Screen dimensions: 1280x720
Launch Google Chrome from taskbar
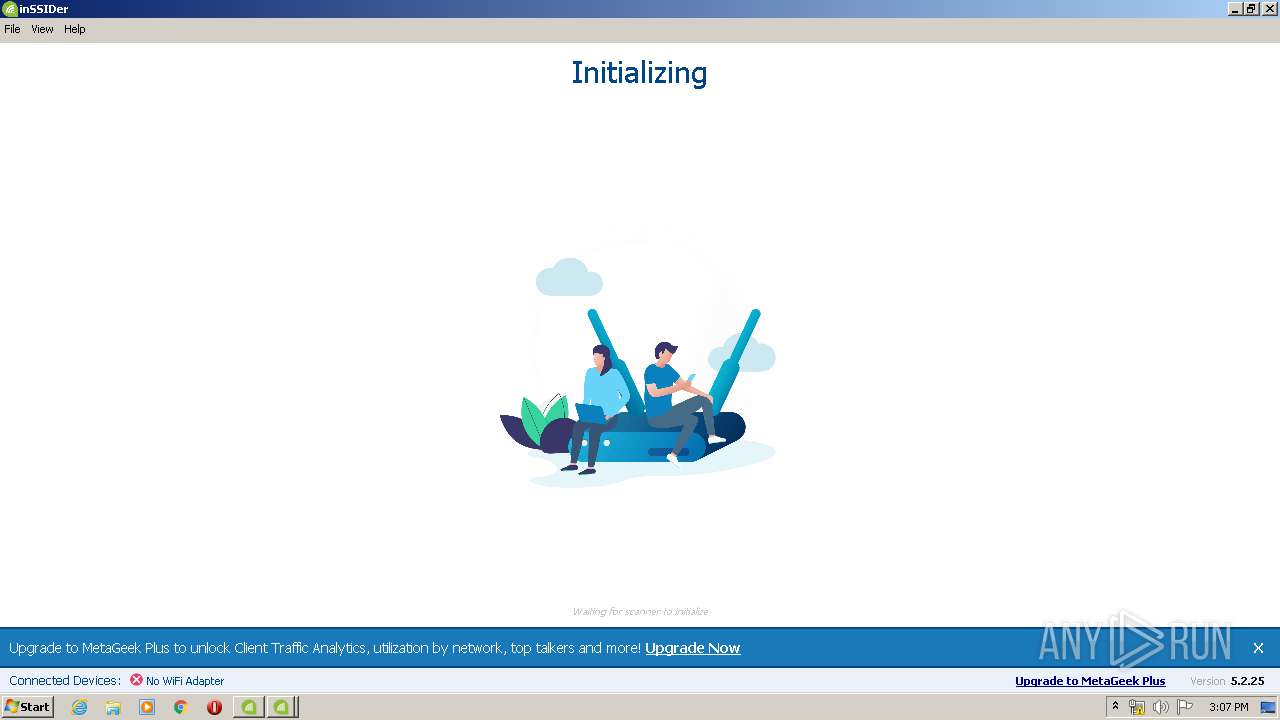181,707
